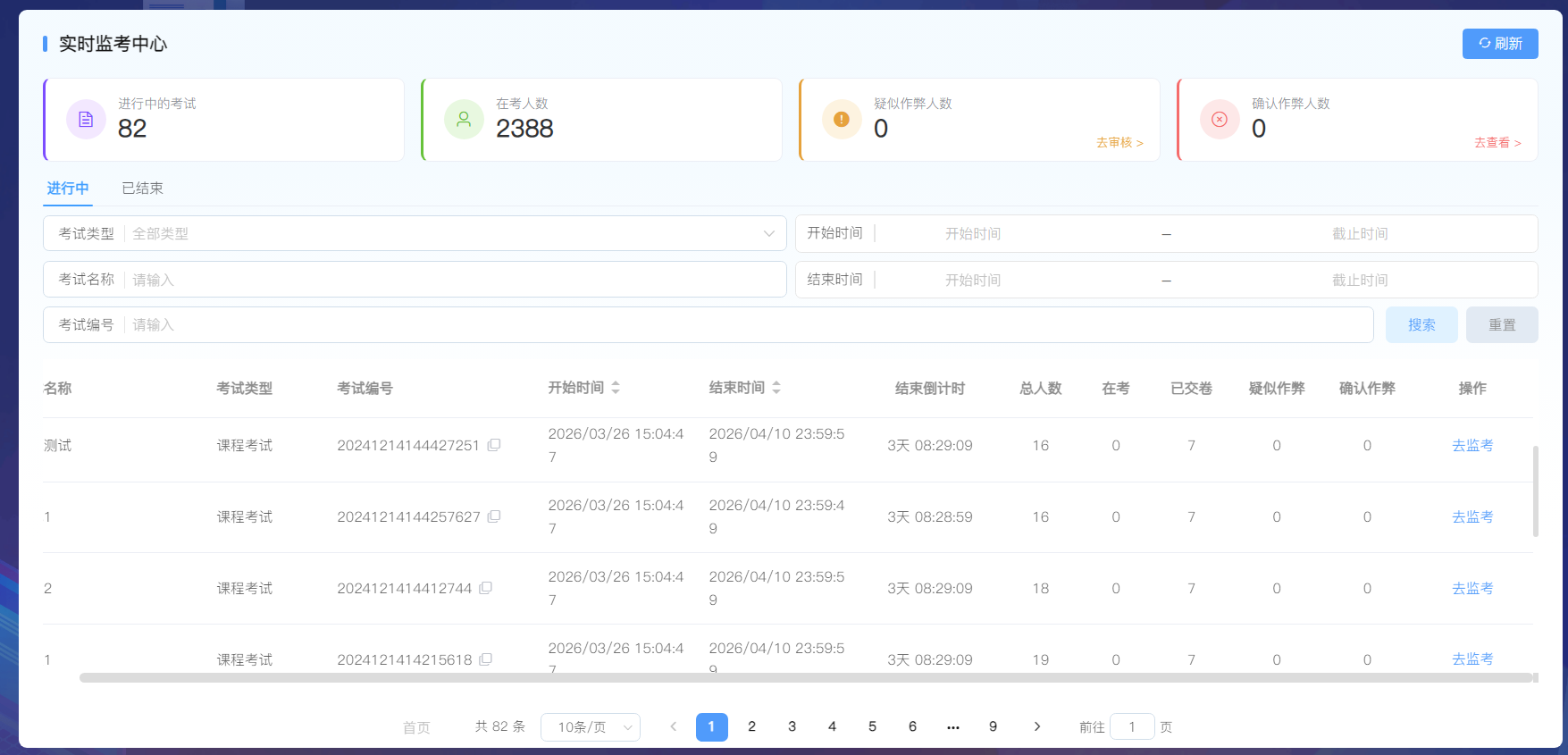
Task: Click exam number text 2024121414215618
Action: click(x=405, y=659)
